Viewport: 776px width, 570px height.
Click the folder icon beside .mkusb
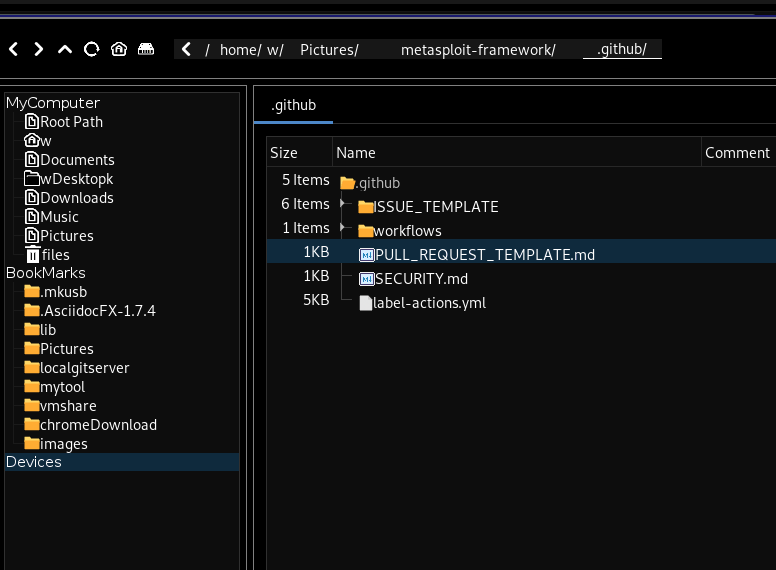coord(32,291)
